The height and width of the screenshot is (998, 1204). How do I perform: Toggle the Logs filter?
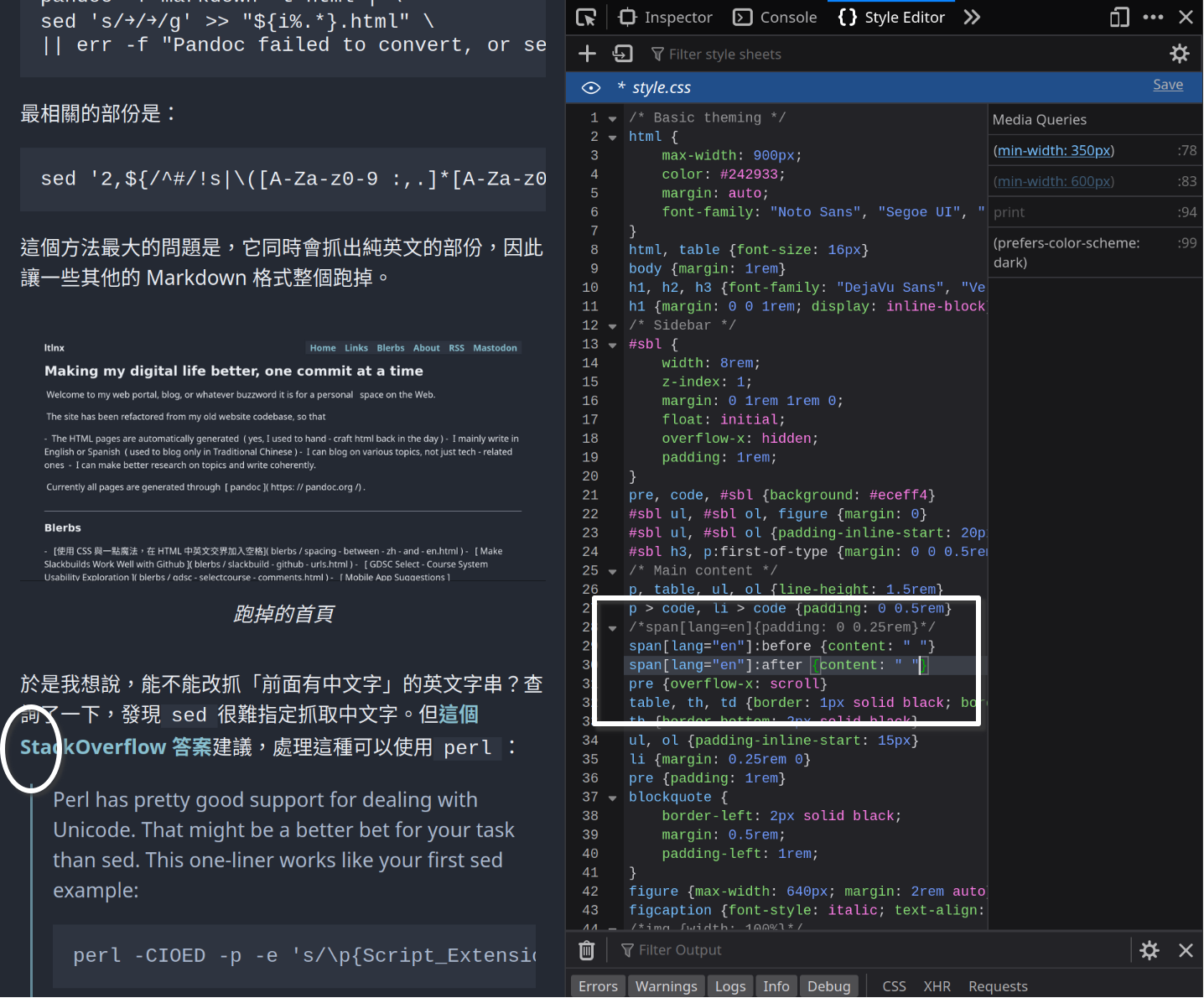(730, 986)
